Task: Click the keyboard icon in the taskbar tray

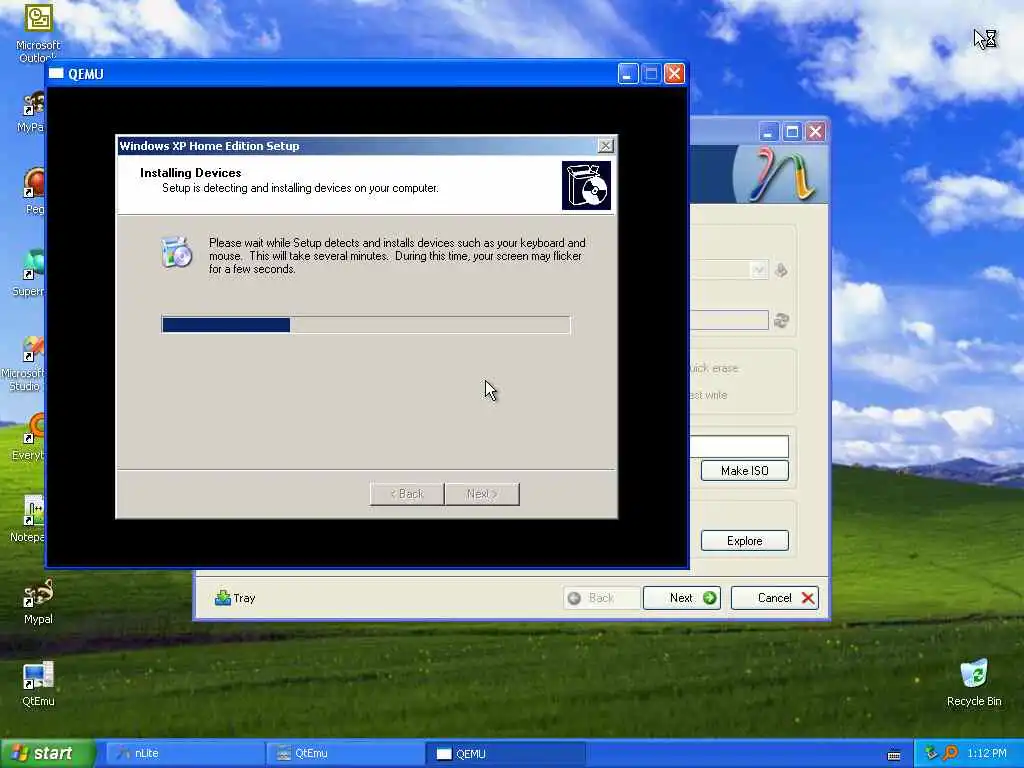Action: coord(894,754)
